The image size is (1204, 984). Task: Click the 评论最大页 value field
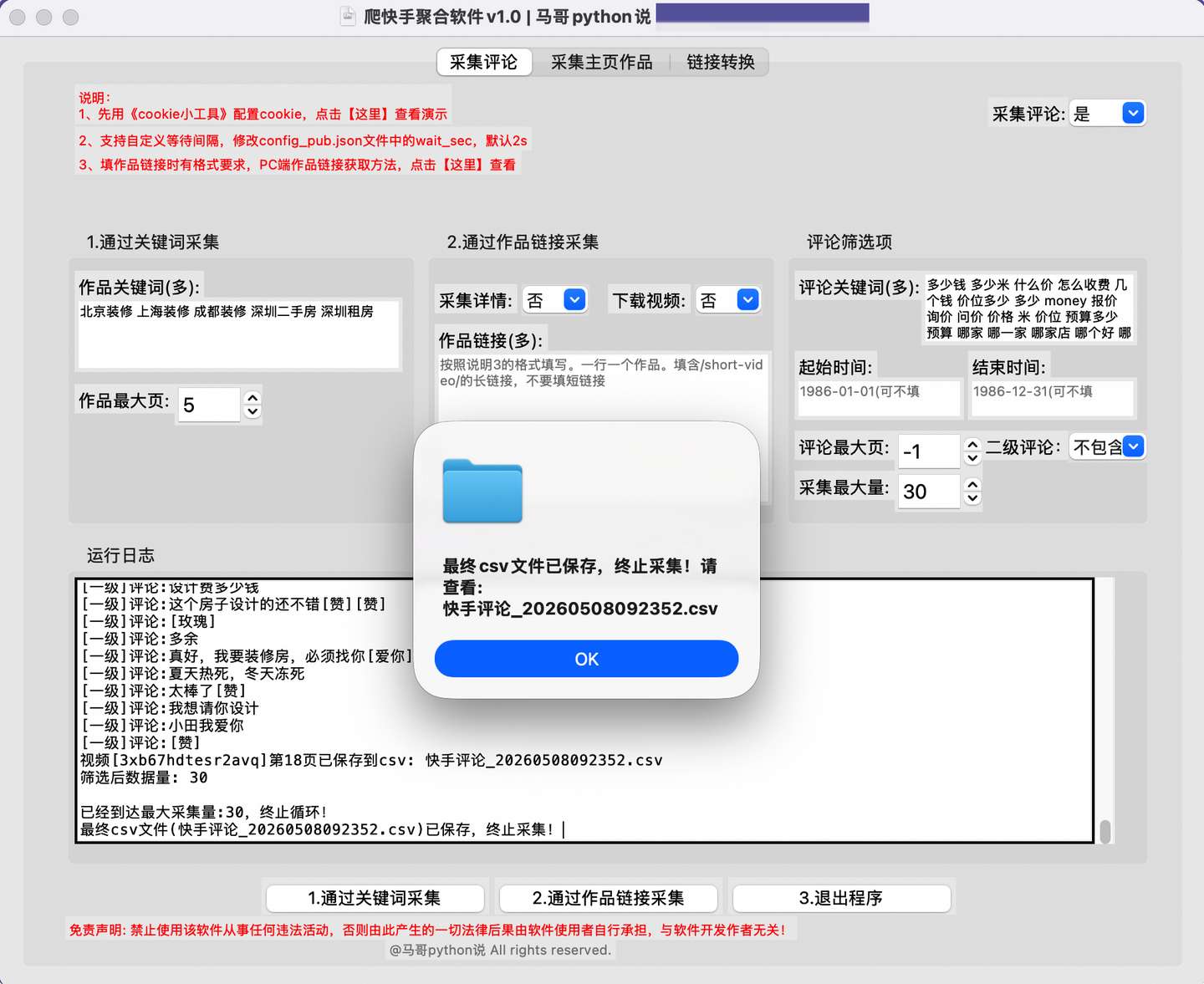[x=929, y=451]
